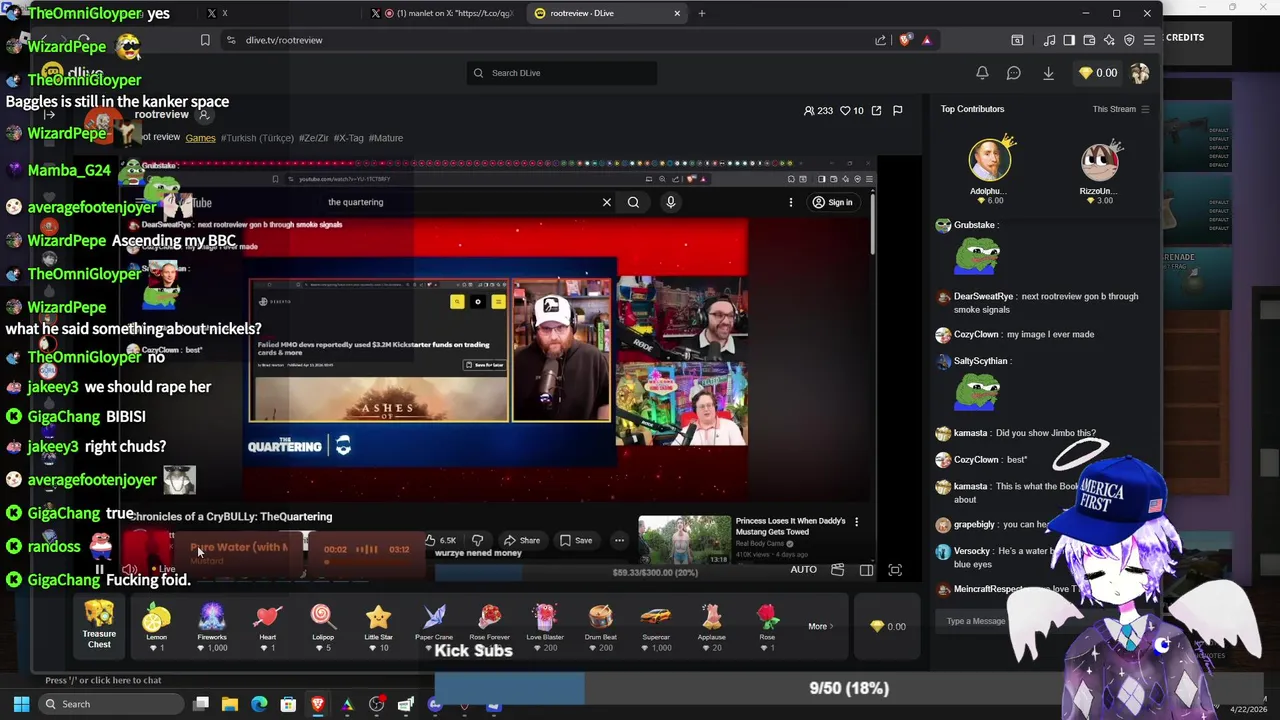Click chat username DearSweatRye
Screen dimensions: 1280x720
pyautogui.click(x=983, y=296)
